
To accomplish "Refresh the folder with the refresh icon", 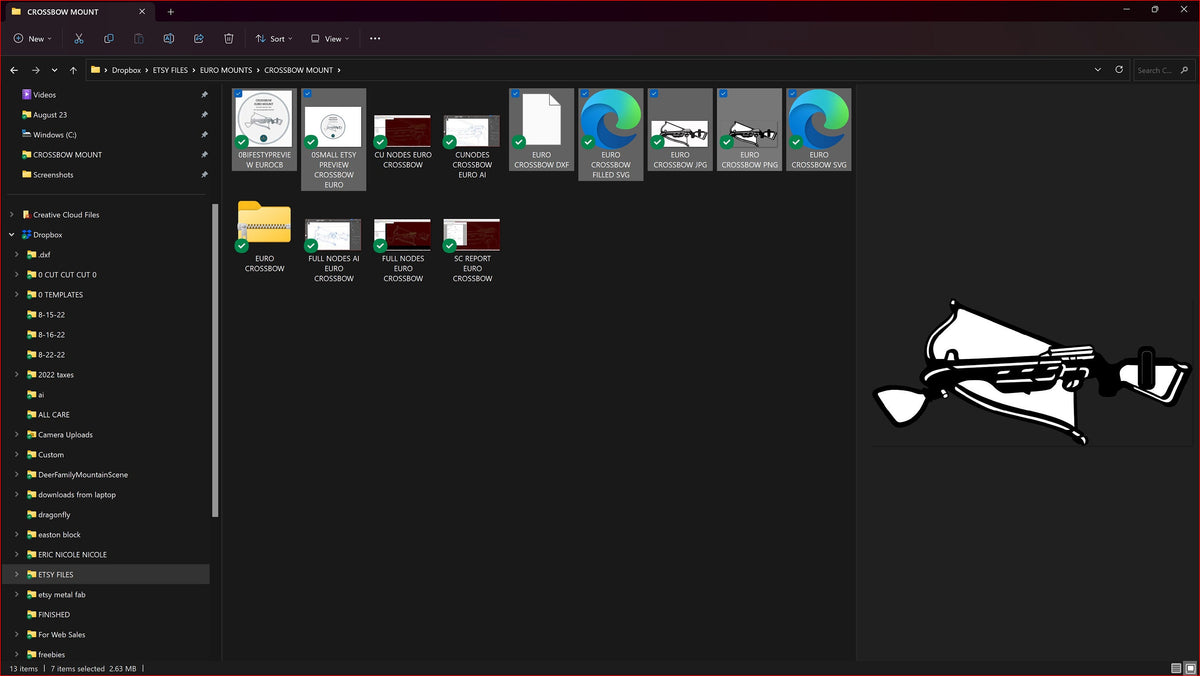I will click(1119, 70).
